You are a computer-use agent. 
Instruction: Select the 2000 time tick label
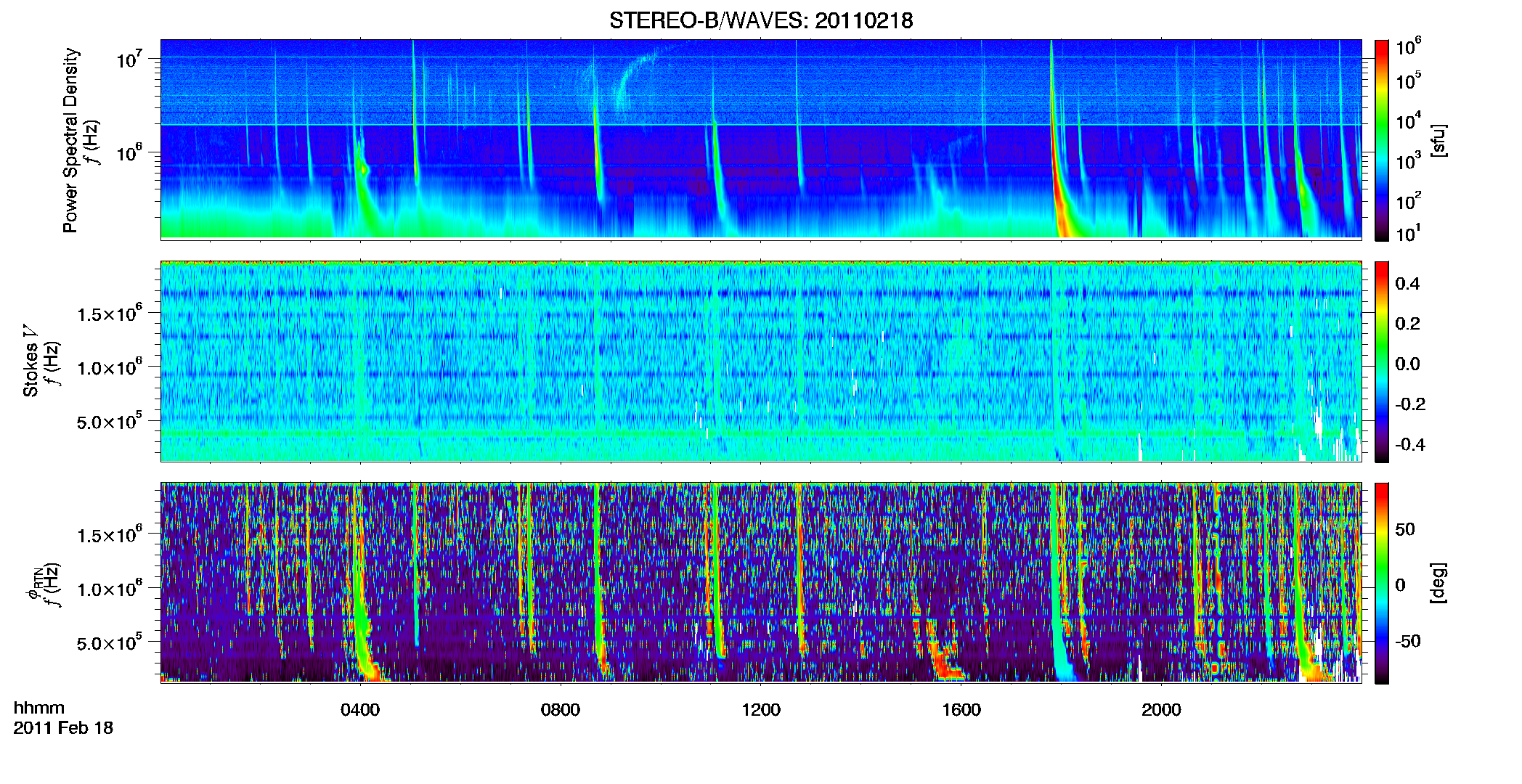coord(1161,709)
